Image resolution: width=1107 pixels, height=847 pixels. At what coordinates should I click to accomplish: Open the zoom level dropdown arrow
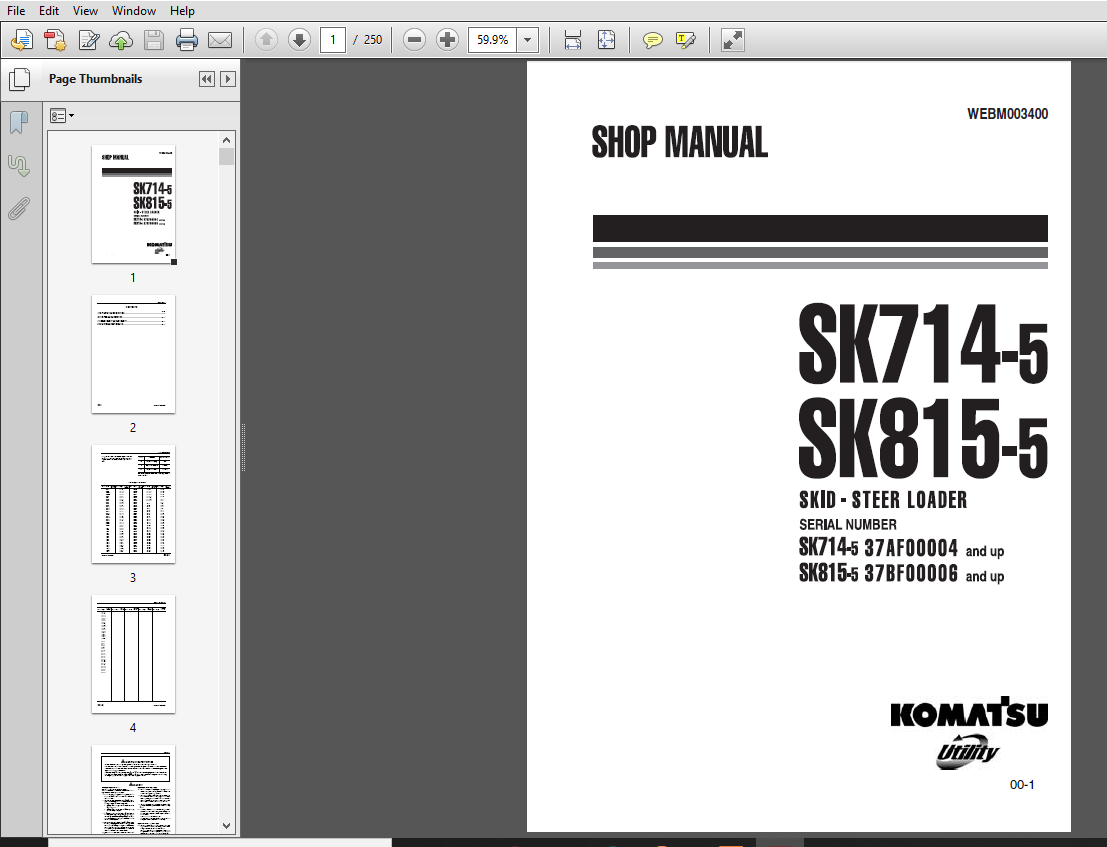[527, 40]
